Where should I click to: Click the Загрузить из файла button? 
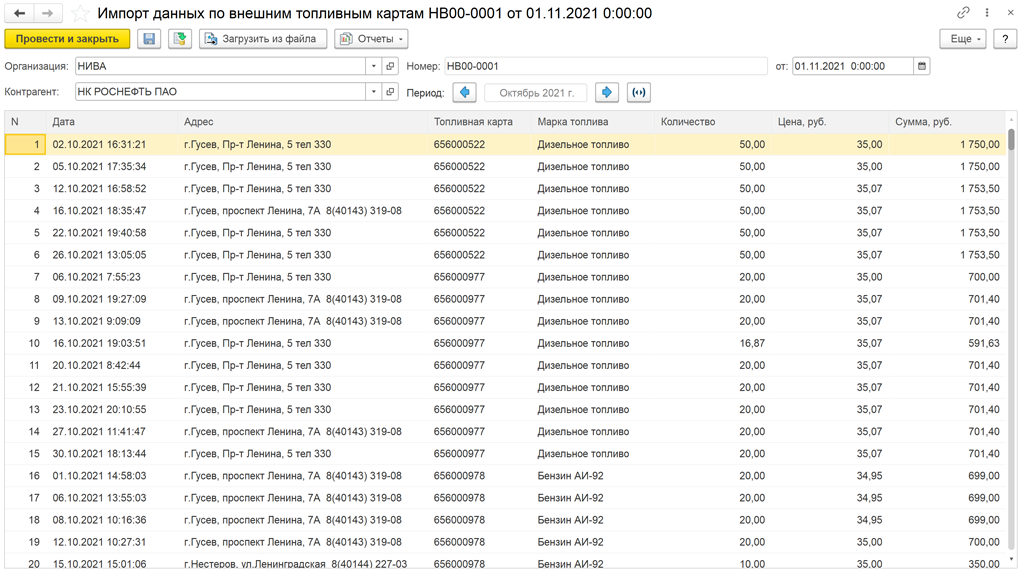[x=263, y=39]
